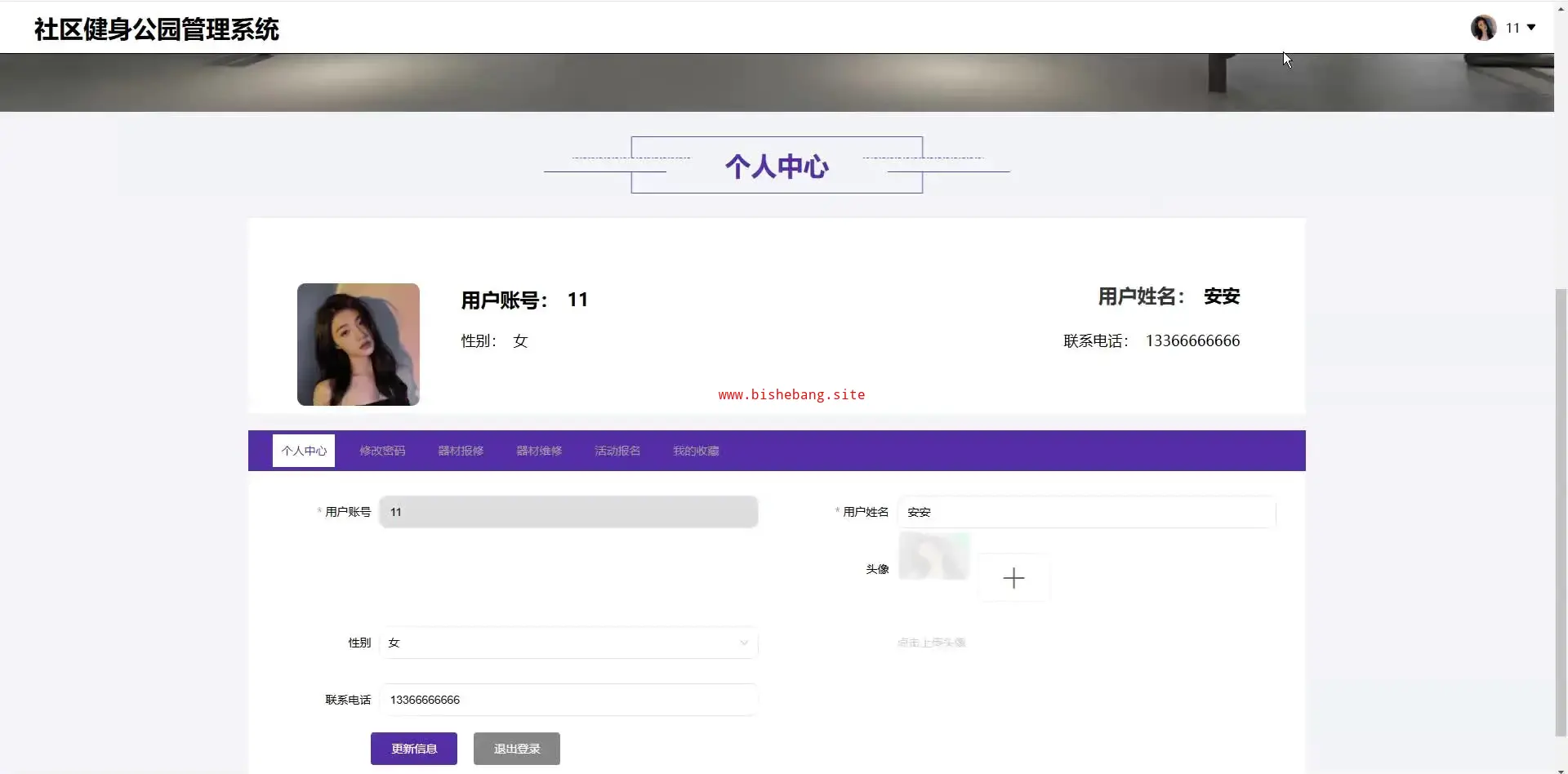Screen dimensions: 1568x774
Task: Click the 点击上传头像 hint text
Action: click(x=932, y=643)
